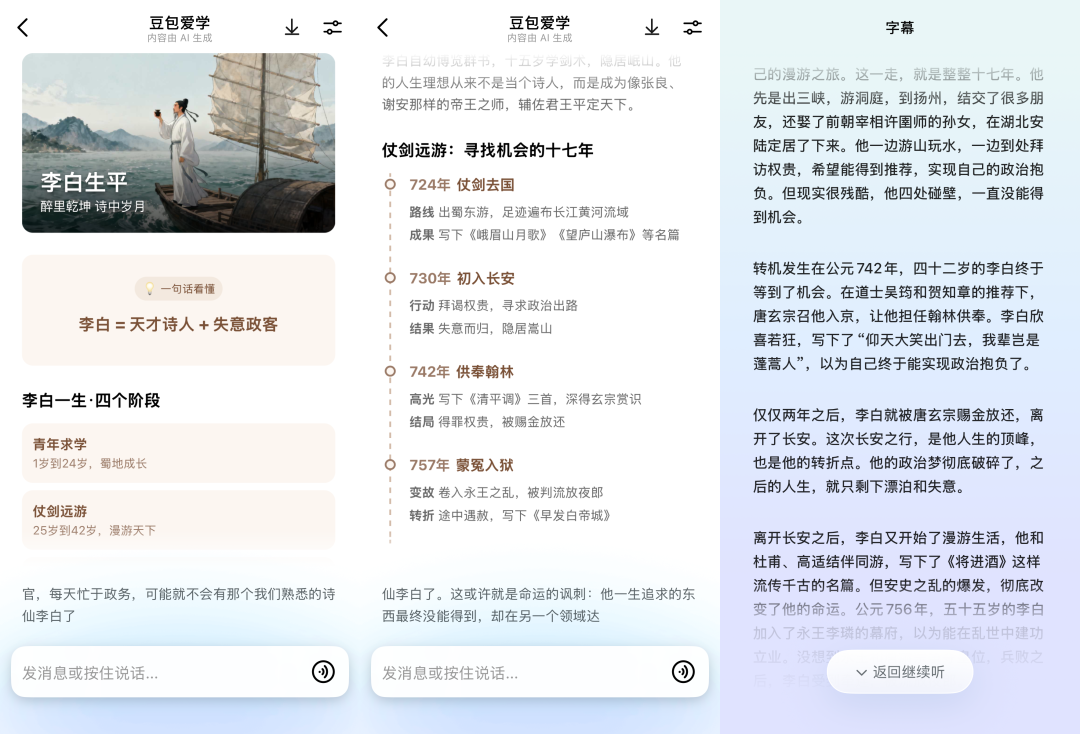Viewport: 1080px width, 734px height.
Task: Click the download icon on the timeline screen
Action: pyautogui.click(x=652, y=28)
